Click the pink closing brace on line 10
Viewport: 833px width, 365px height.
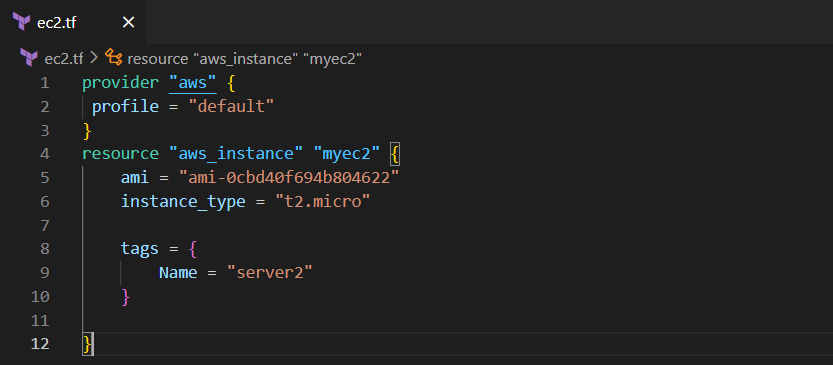[x=125, y=296]
